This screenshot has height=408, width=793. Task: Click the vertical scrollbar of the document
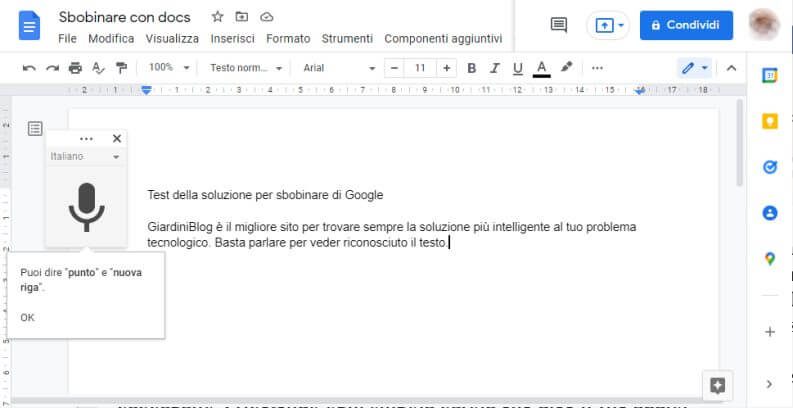pos(740,143)
